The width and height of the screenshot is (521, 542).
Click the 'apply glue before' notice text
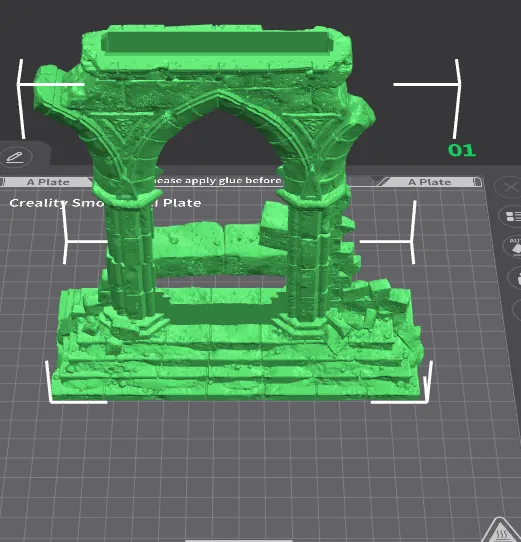click(218, 180)
